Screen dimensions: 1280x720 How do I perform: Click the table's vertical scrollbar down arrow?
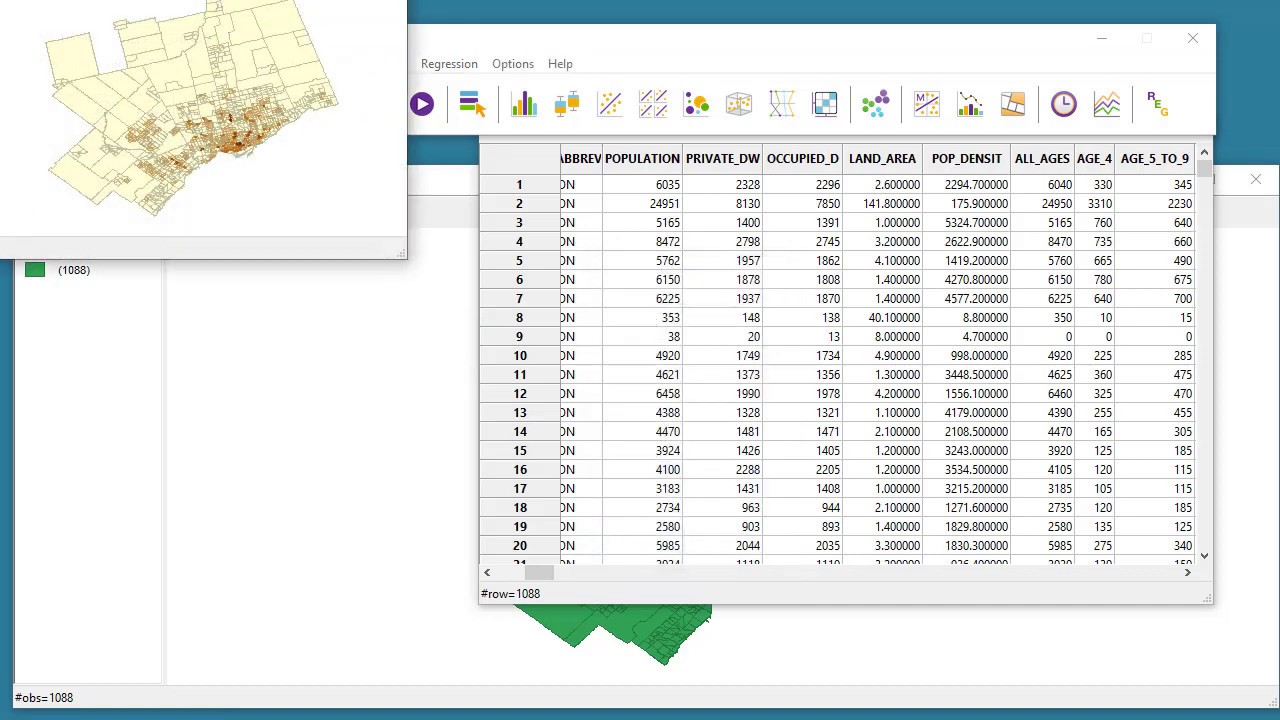pyautogui.click(x=1204, y=556)
